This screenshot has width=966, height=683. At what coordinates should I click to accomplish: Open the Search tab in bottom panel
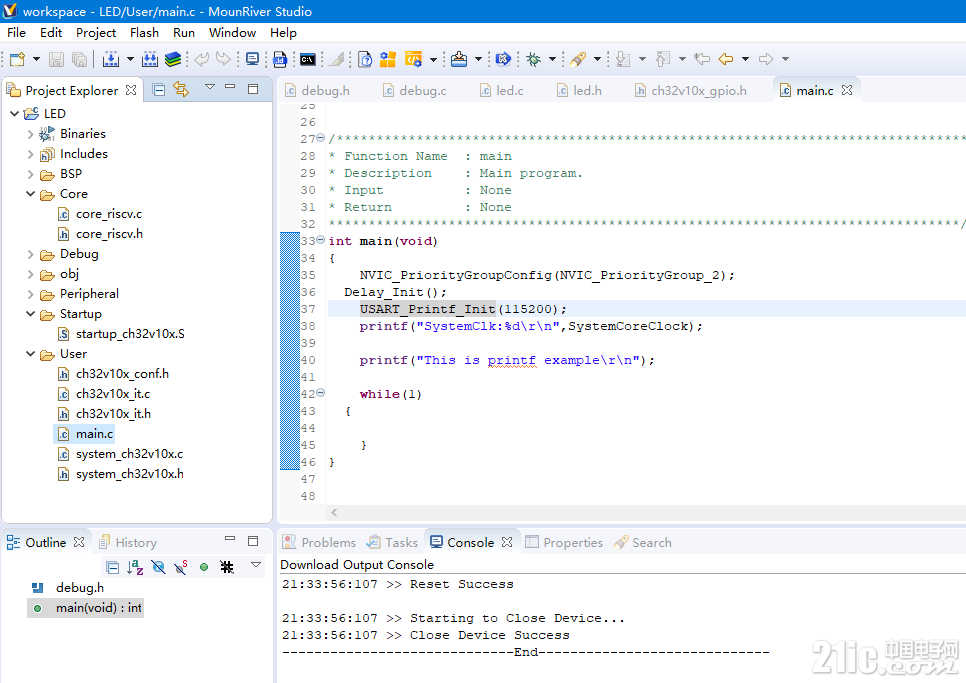pos(643,543)
